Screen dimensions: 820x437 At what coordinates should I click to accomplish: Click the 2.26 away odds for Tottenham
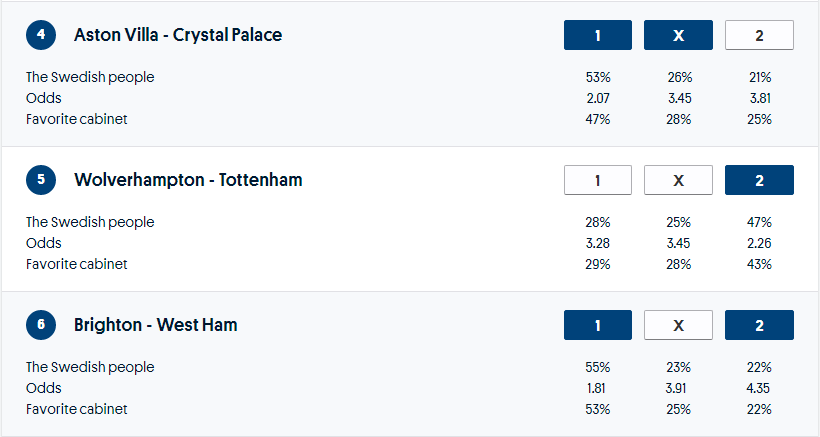[x=759, y=243]
